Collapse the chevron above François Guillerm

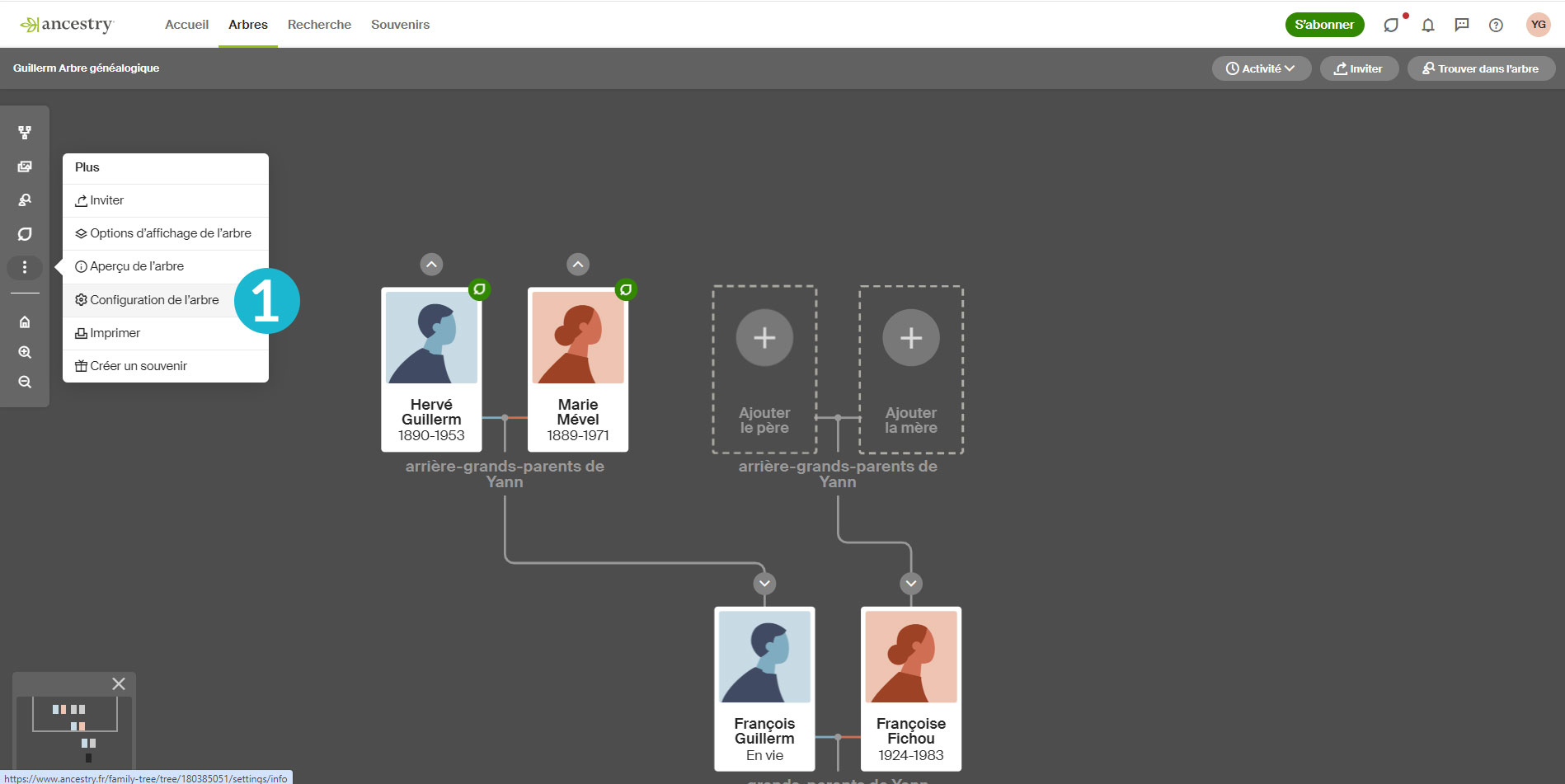point(764,584)
